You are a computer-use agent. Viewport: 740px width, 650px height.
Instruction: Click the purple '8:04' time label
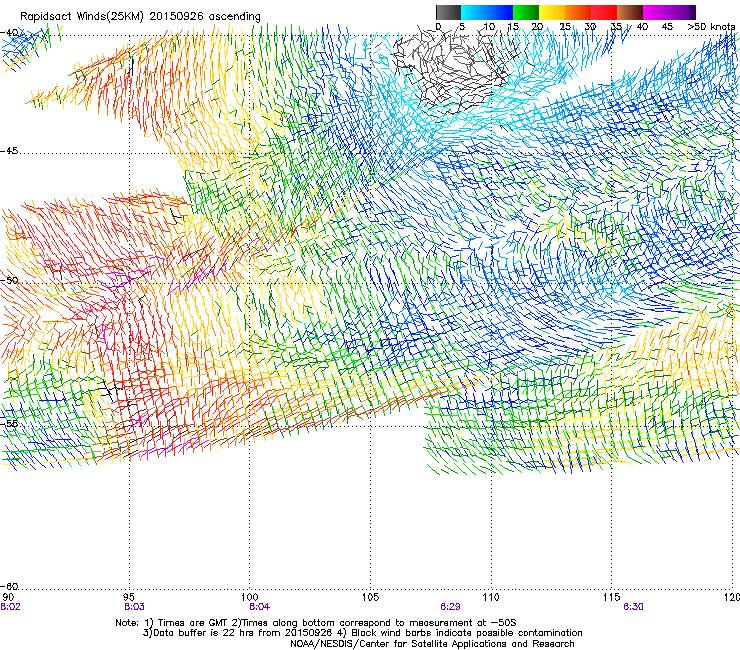point(260,607)
